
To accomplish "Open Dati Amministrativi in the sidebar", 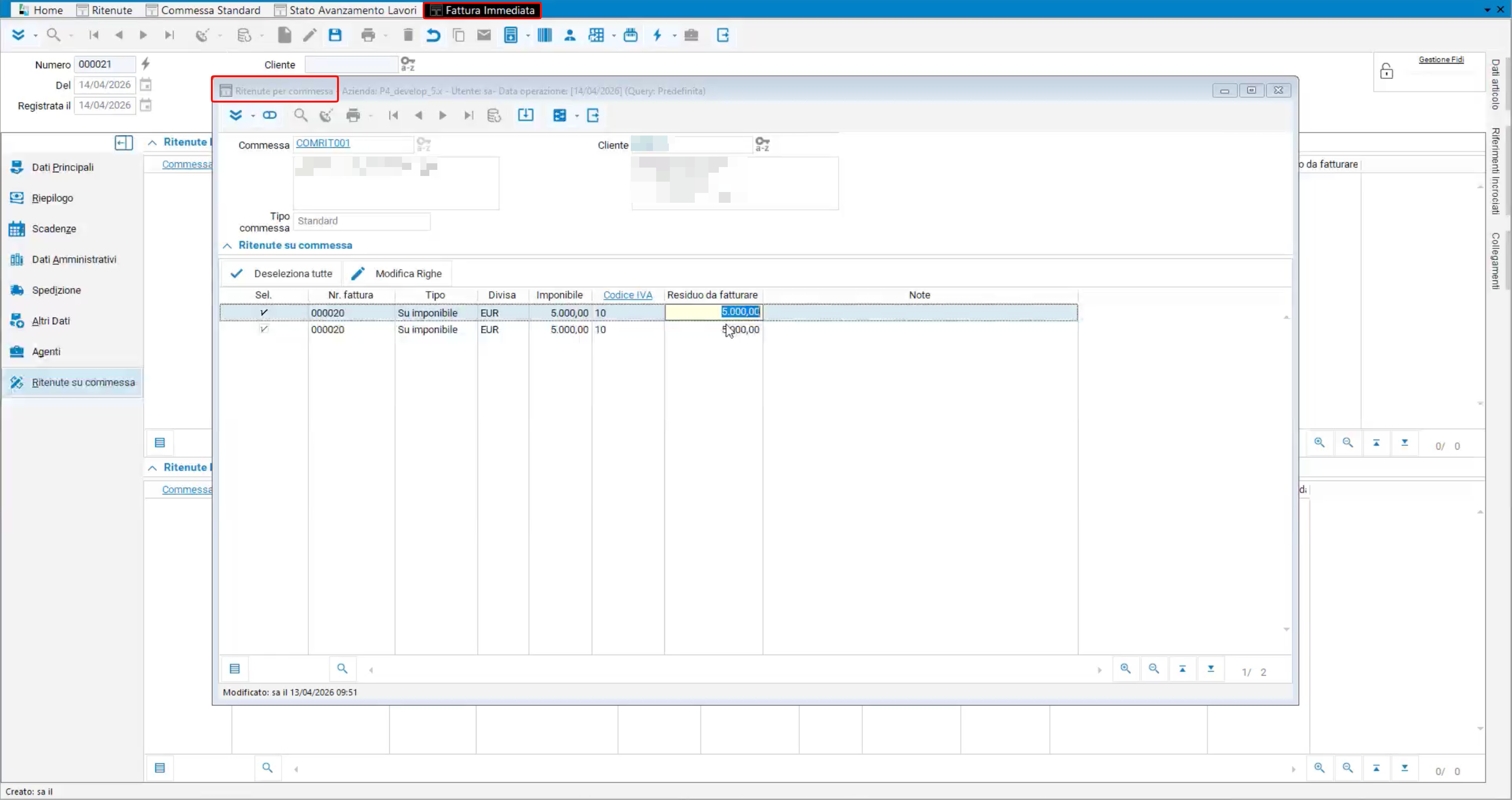I will [74, 259].
